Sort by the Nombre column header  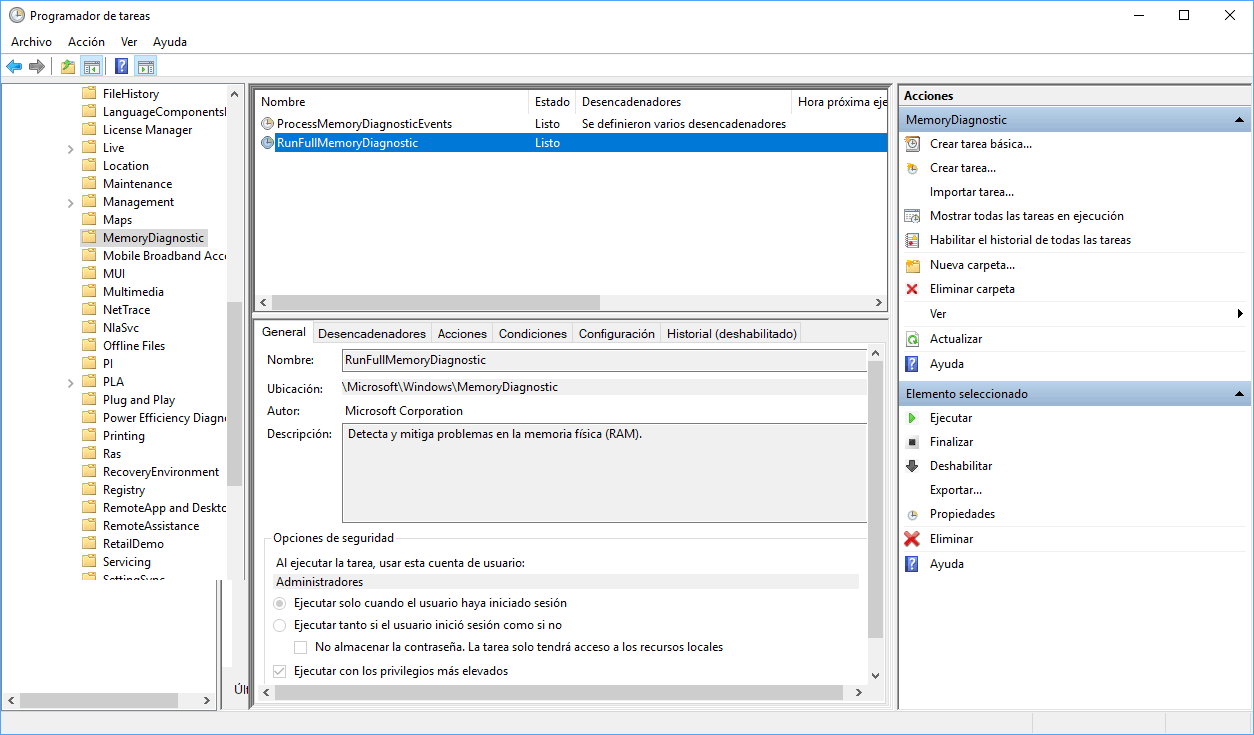point(392,102)
